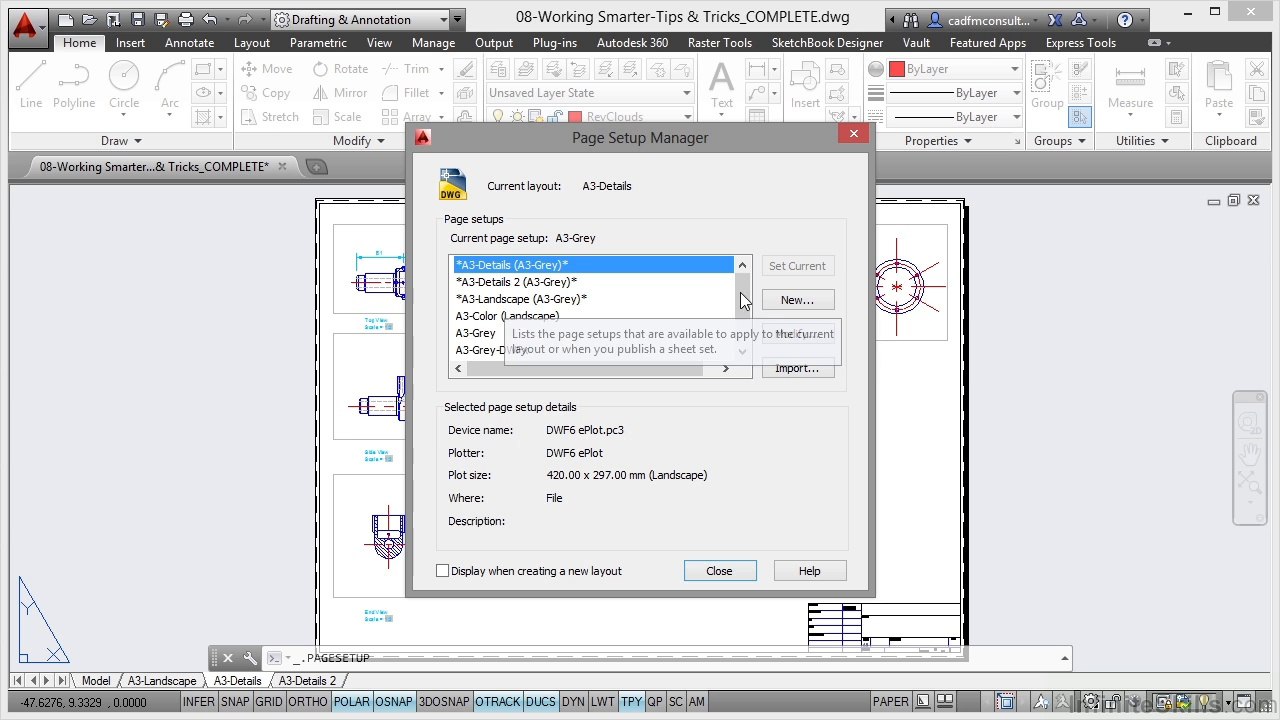Click the customize wrench icon on command line
1280x720 pixels.
(250, 658)
